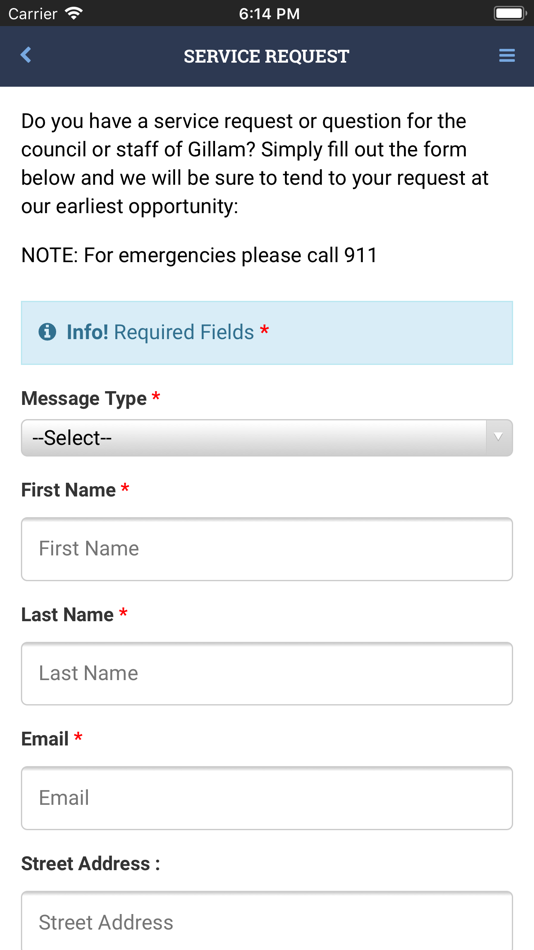This screenshot has height=950, width=534.
Task: Tap the battery icon in the status bar
Action: click(x=509, y=13)
